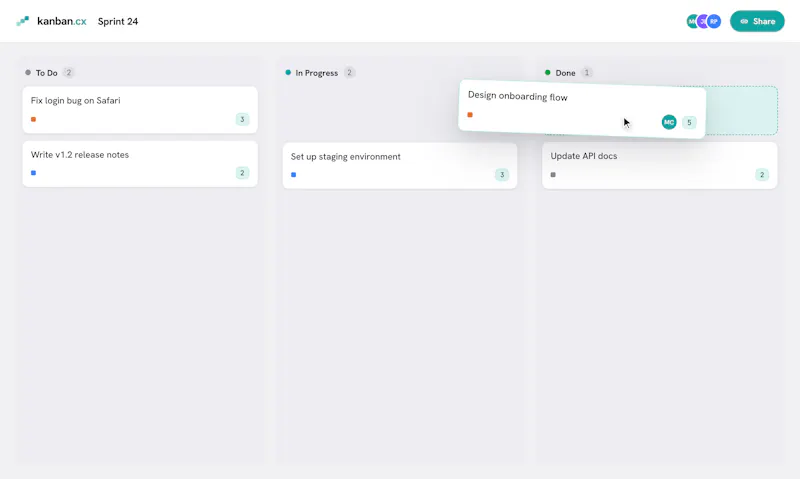The height and width of the screenshot is (479, 800).
Task: Click the kanban.cx logo icon
Action: pyautogui.click(x=22, y=21)
